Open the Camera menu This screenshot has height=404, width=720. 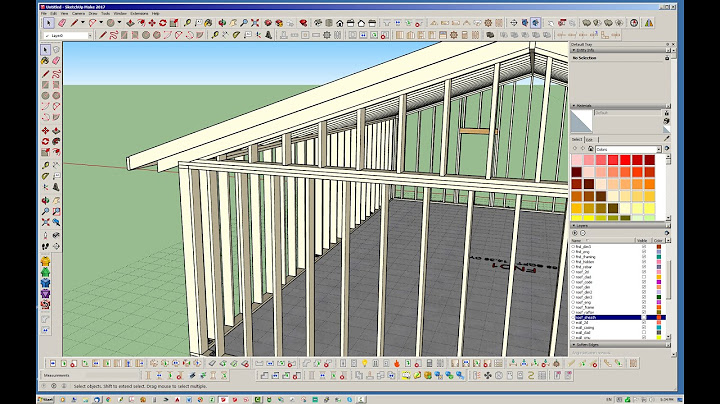click(78, 14)
